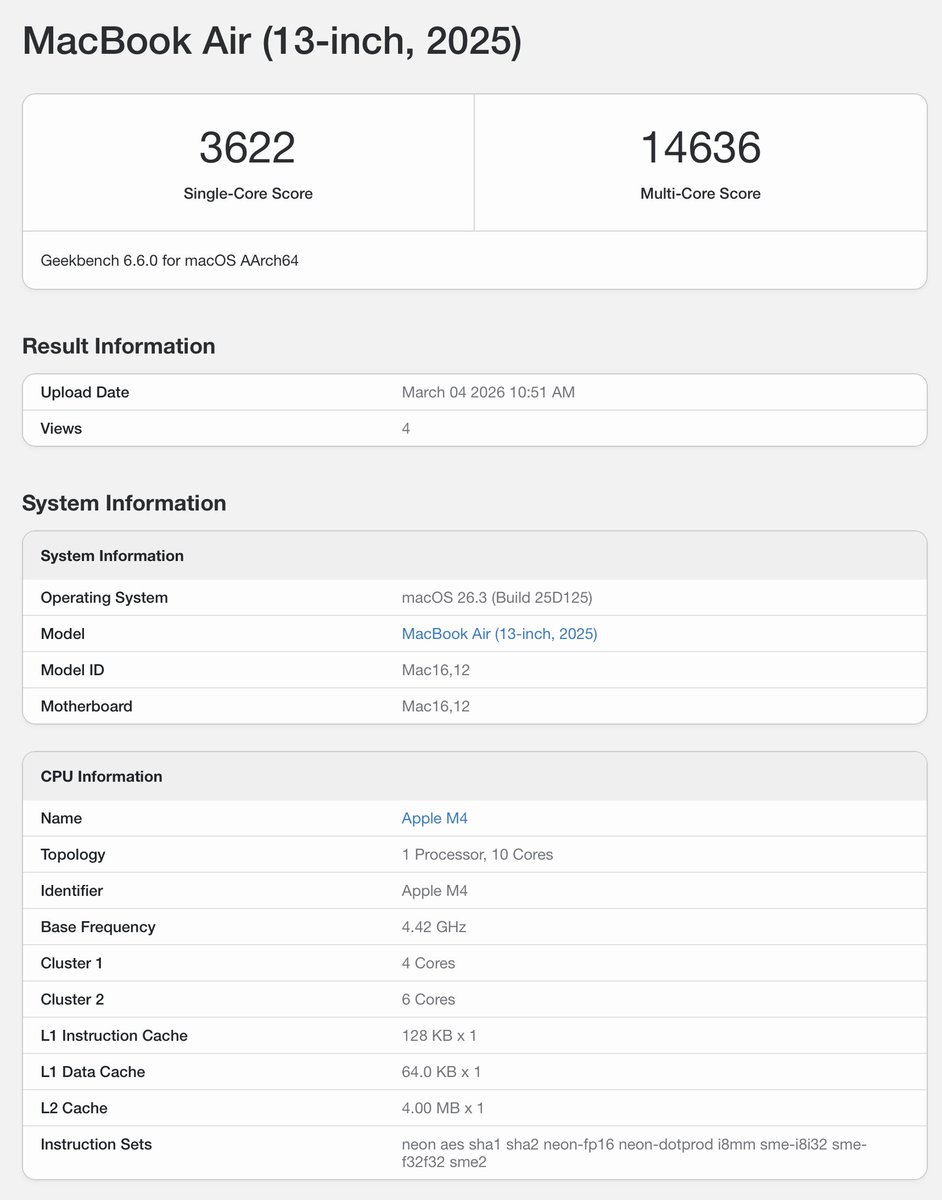942x1200 pixels.
Task: Click the Views label
Action: click(61, 428)
